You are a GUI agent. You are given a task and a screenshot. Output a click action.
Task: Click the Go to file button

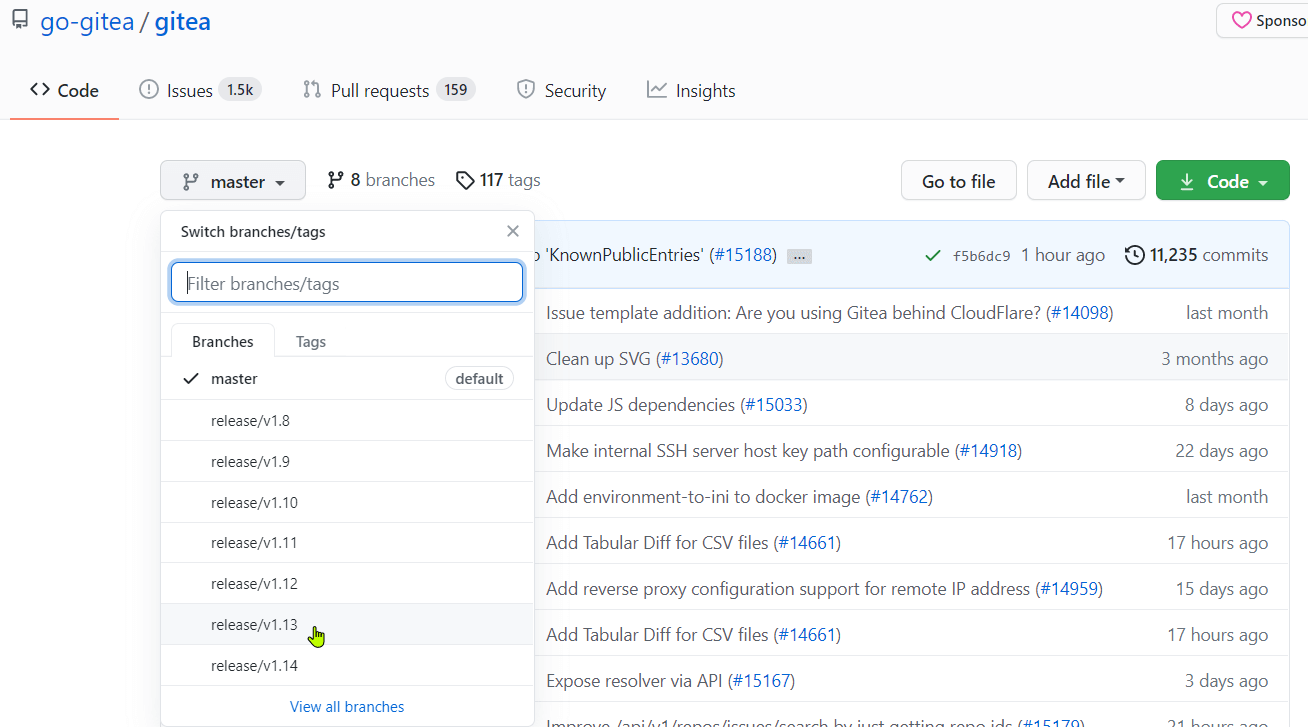958,181
